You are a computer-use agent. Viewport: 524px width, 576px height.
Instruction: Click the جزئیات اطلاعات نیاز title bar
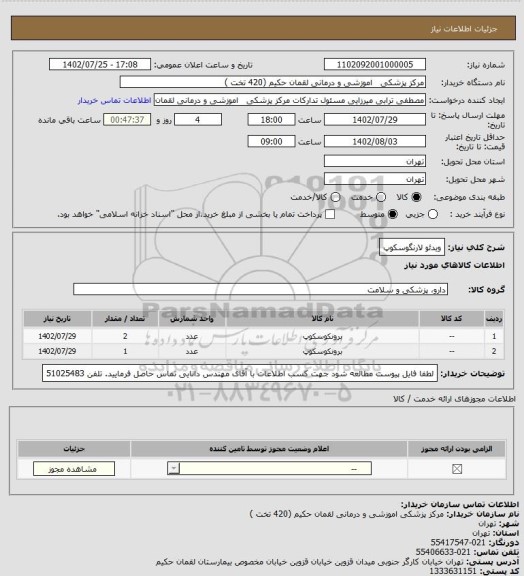(x=263, y=28)
